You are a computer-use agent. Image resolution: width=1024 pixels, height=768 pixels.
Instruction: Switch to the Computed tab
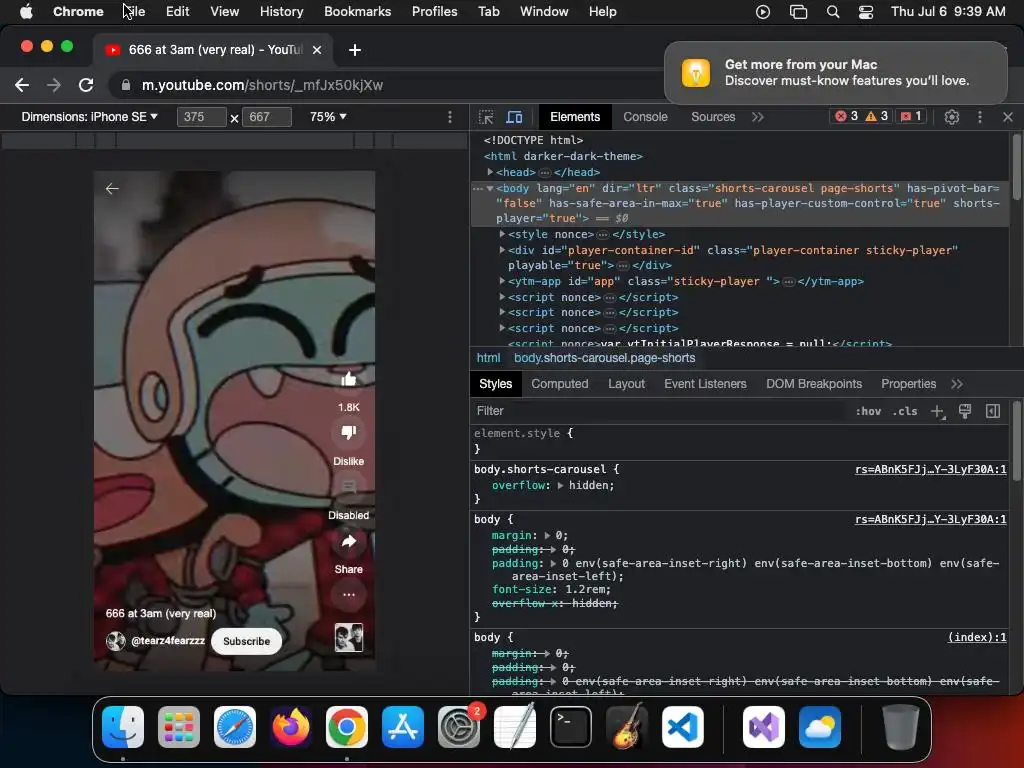[x=560, y=384]
